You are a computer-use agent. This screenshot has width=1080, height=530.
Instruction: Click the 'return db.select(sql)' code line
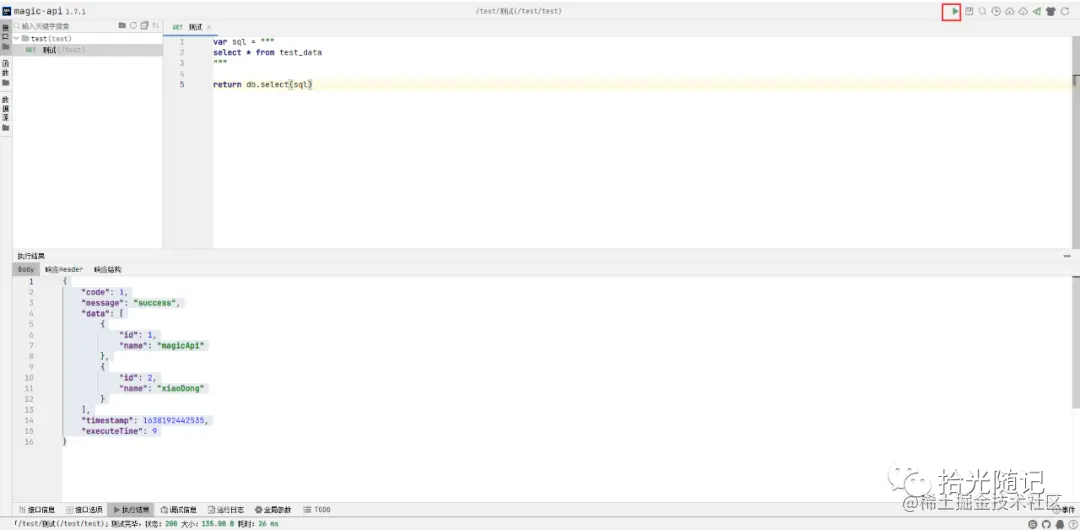(263, 84)
